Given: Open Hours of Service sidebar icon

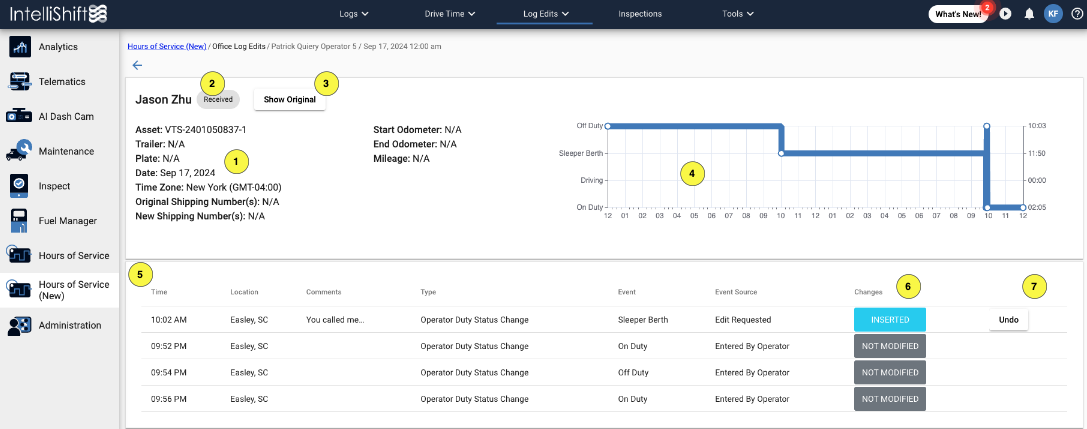Looking at the screenshot, I should tap(19, 255).
